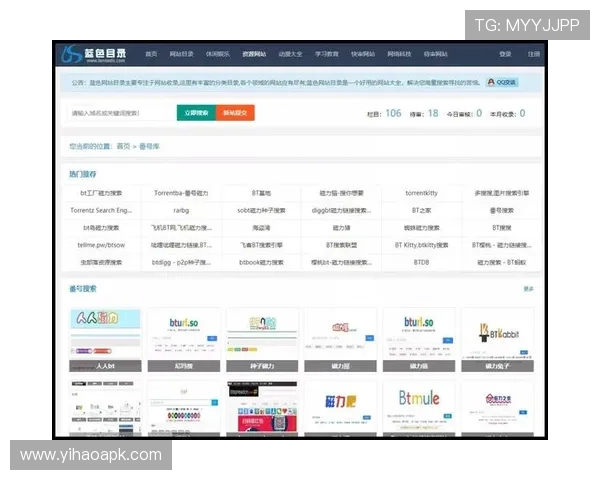The height and width of the screenshot is (480, 600).
Task: Open the rarbg link
Action: point(181,210)
